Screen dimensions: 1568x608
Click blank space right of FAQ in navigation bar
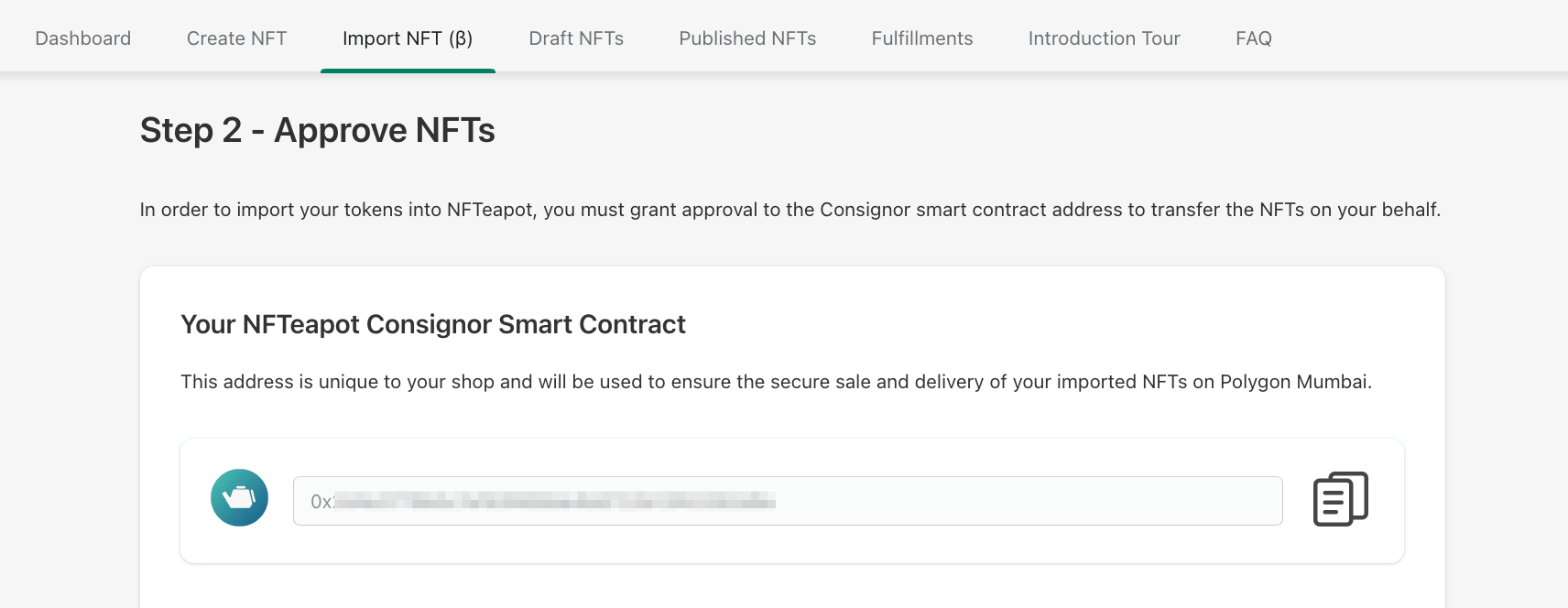[x=1420, y=38]
